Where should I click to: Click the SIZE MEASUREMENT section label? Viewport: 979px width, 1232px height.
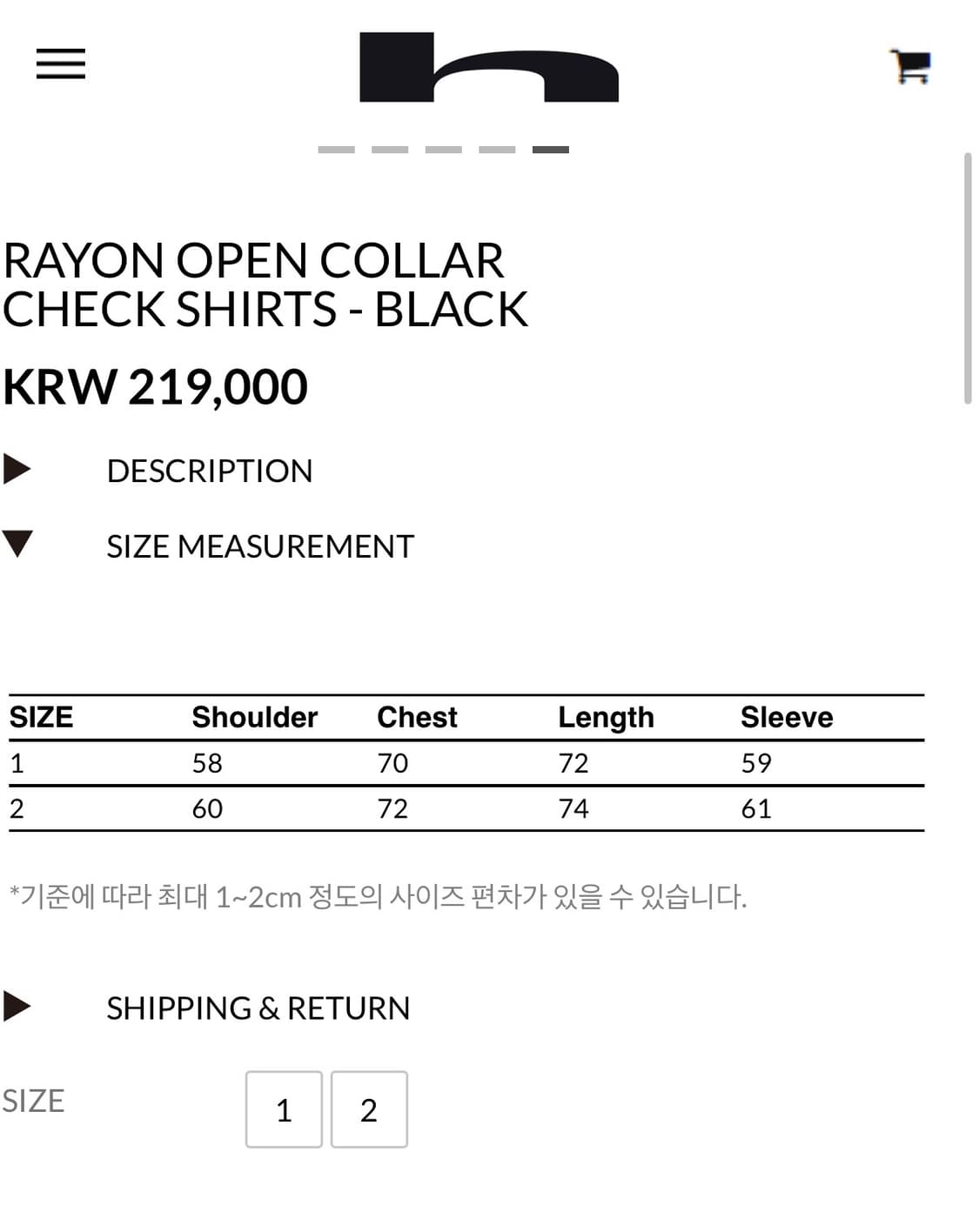coord(259,546)
